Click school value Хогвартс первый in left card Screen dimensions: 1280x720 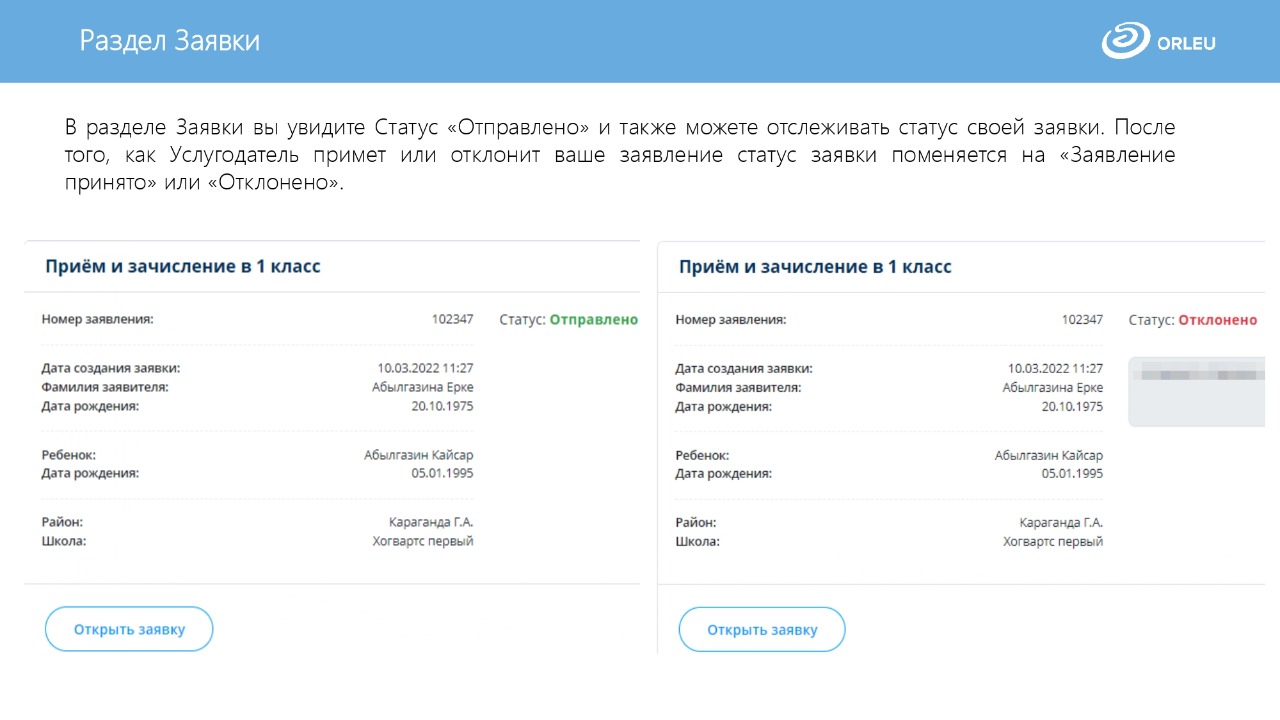click(423, 541)
